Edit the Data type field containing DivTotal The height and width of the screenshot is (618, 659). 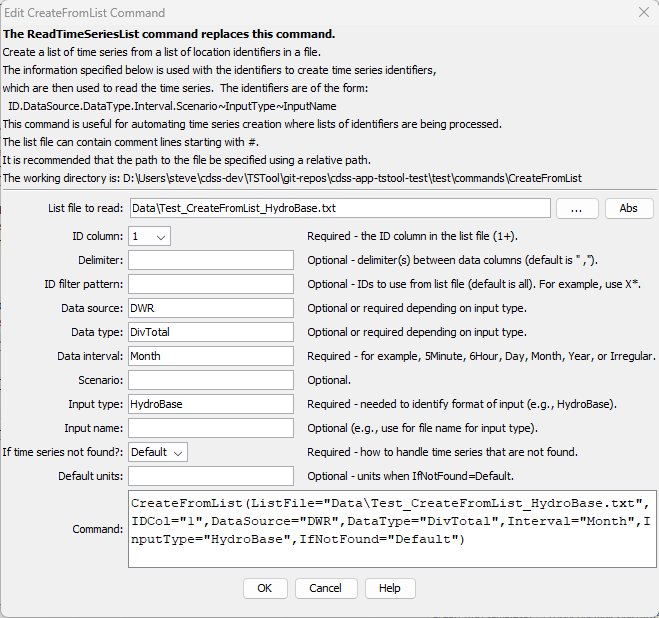click(211, 332)
